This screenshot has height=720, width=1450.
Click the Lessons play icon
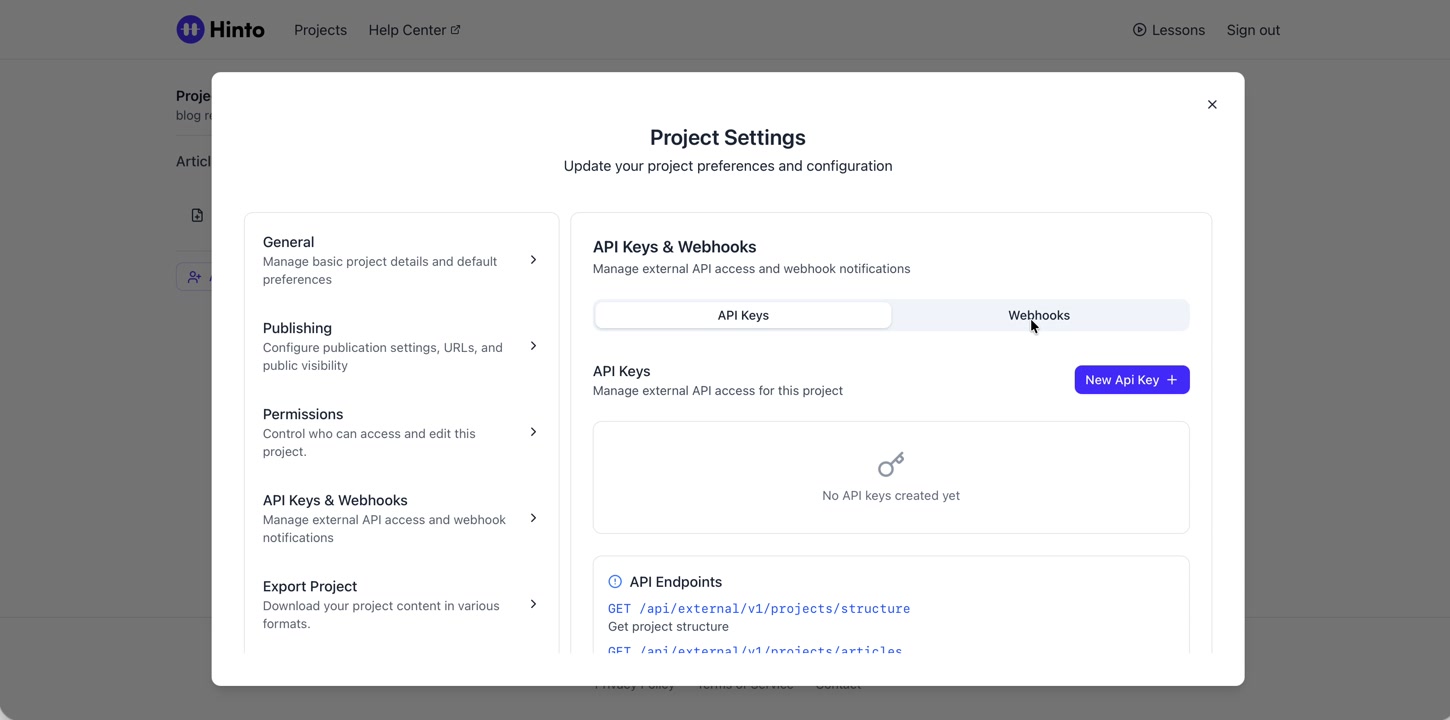click(1139, 30)
